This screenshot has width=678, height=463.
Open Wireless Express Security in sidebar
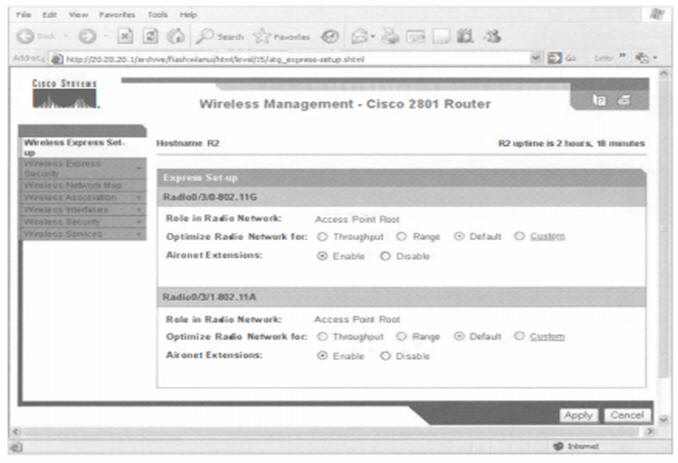83,168
